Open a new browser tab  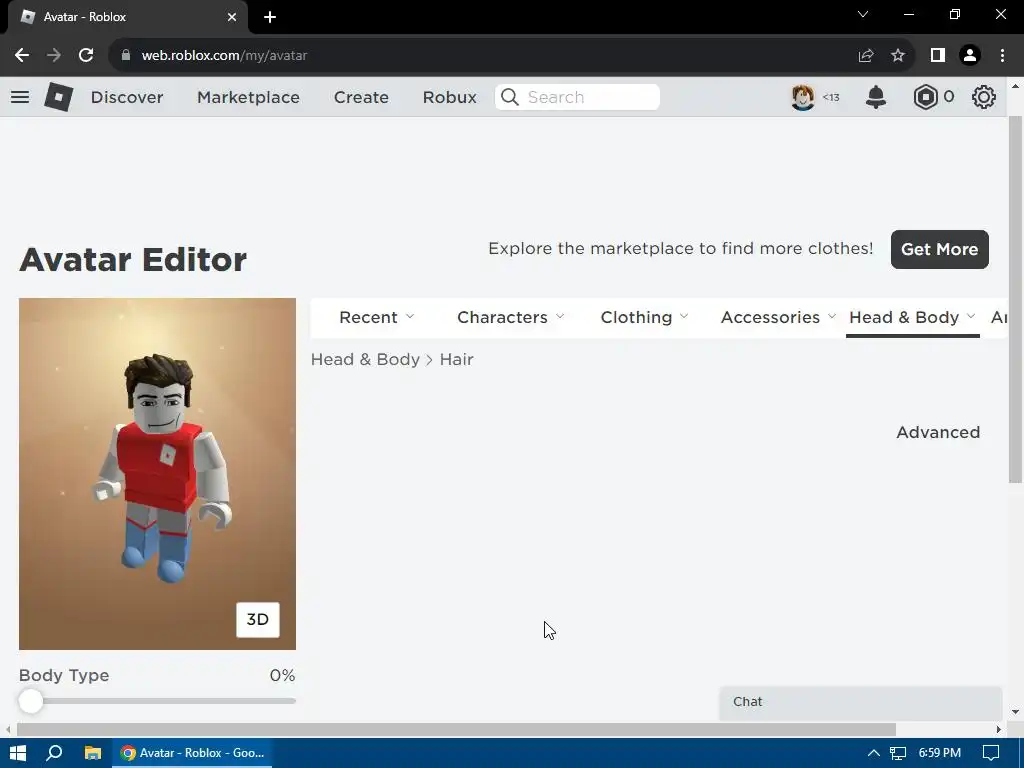tap(270, 17)
